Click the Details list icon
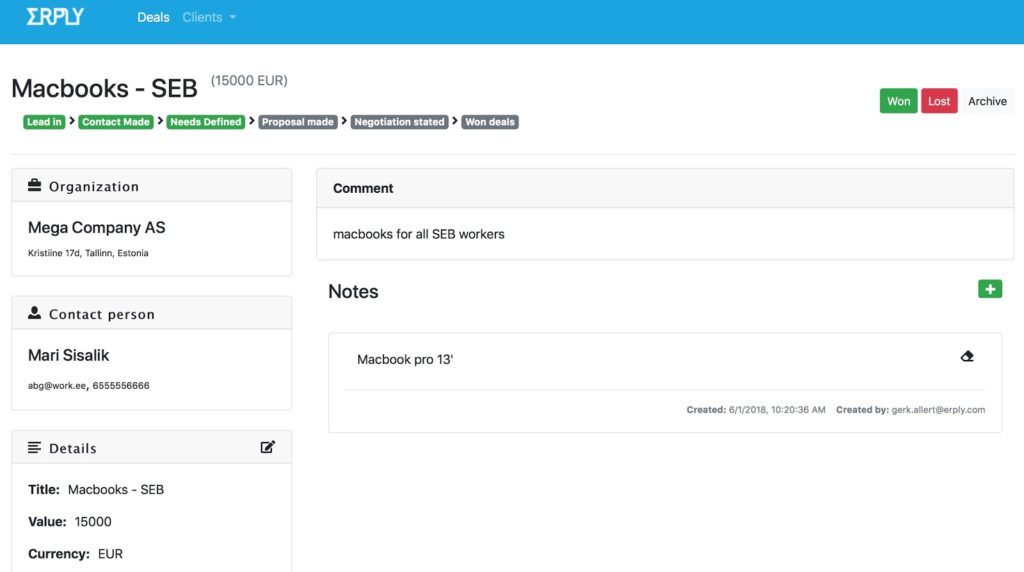This screenshot has width=1024, height=572. point(35,447)
